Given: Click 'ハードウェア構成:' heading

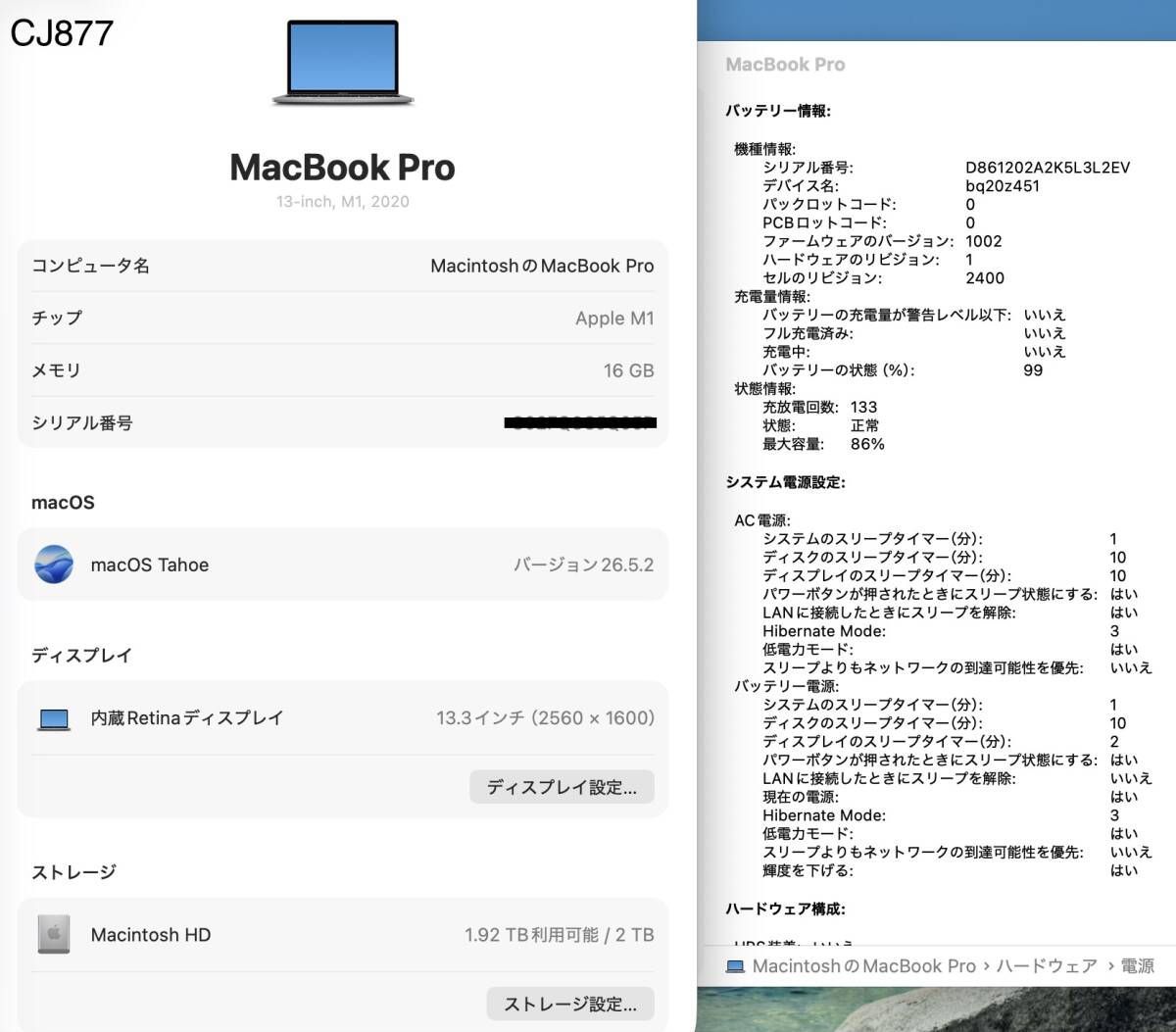Looking at the screenshot, I should 786,909.
